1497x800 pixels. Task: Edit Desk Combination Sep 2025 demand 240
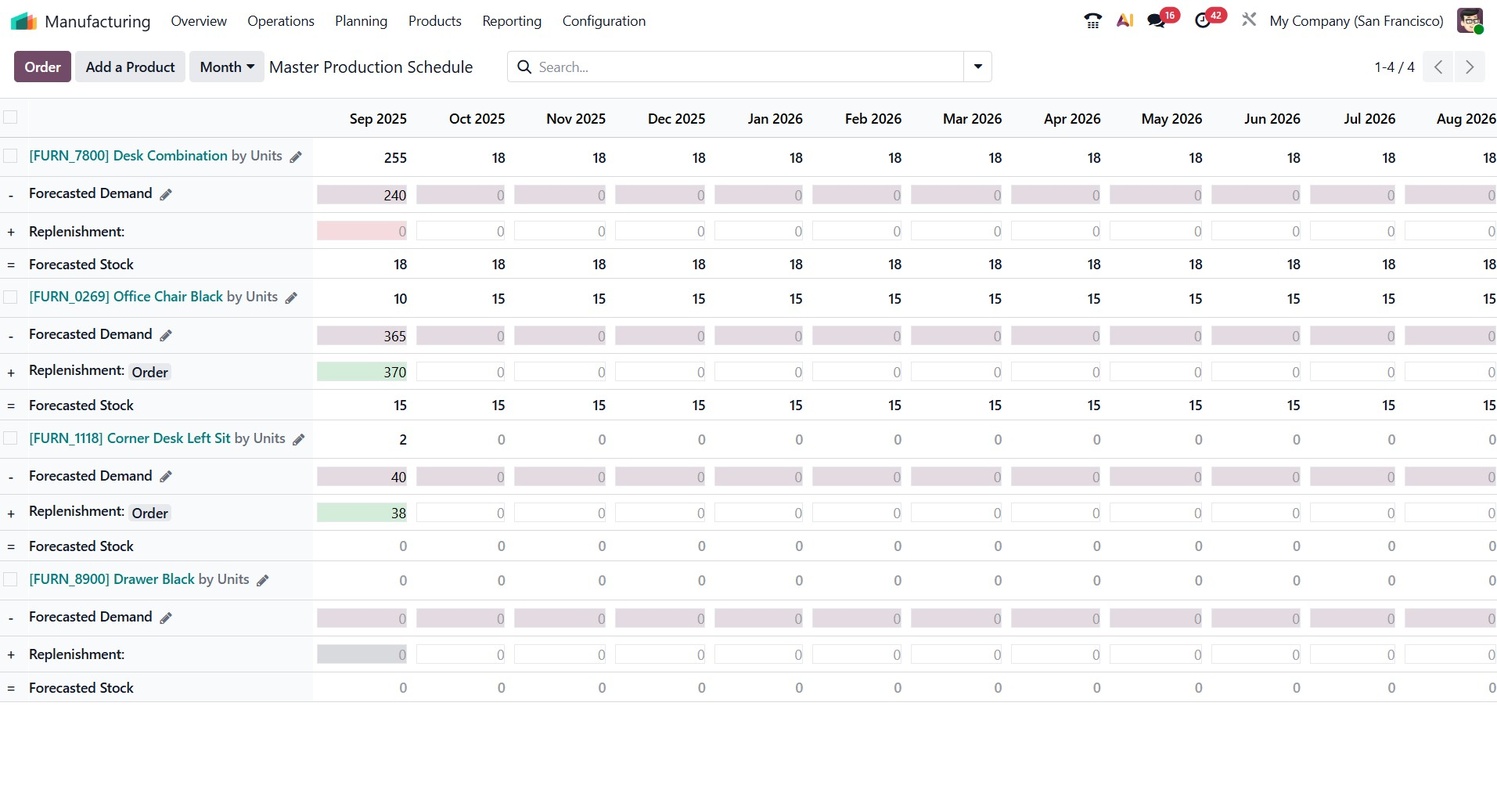coord(362,195)
